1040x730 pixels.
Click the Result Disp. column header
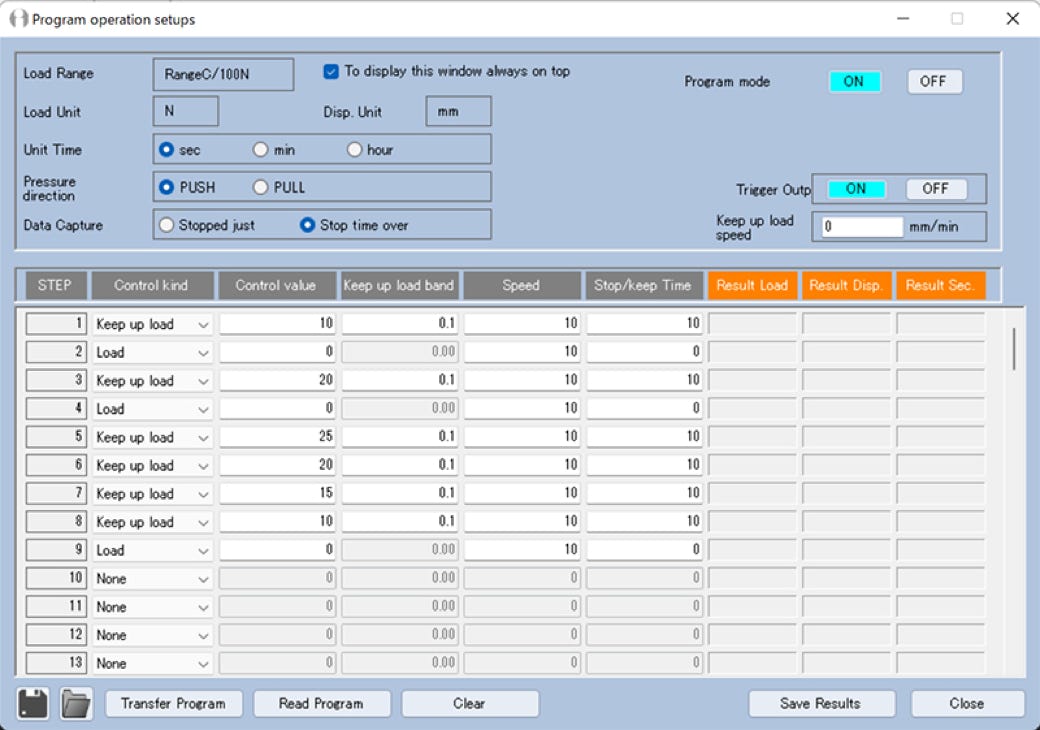pos(846,286)
